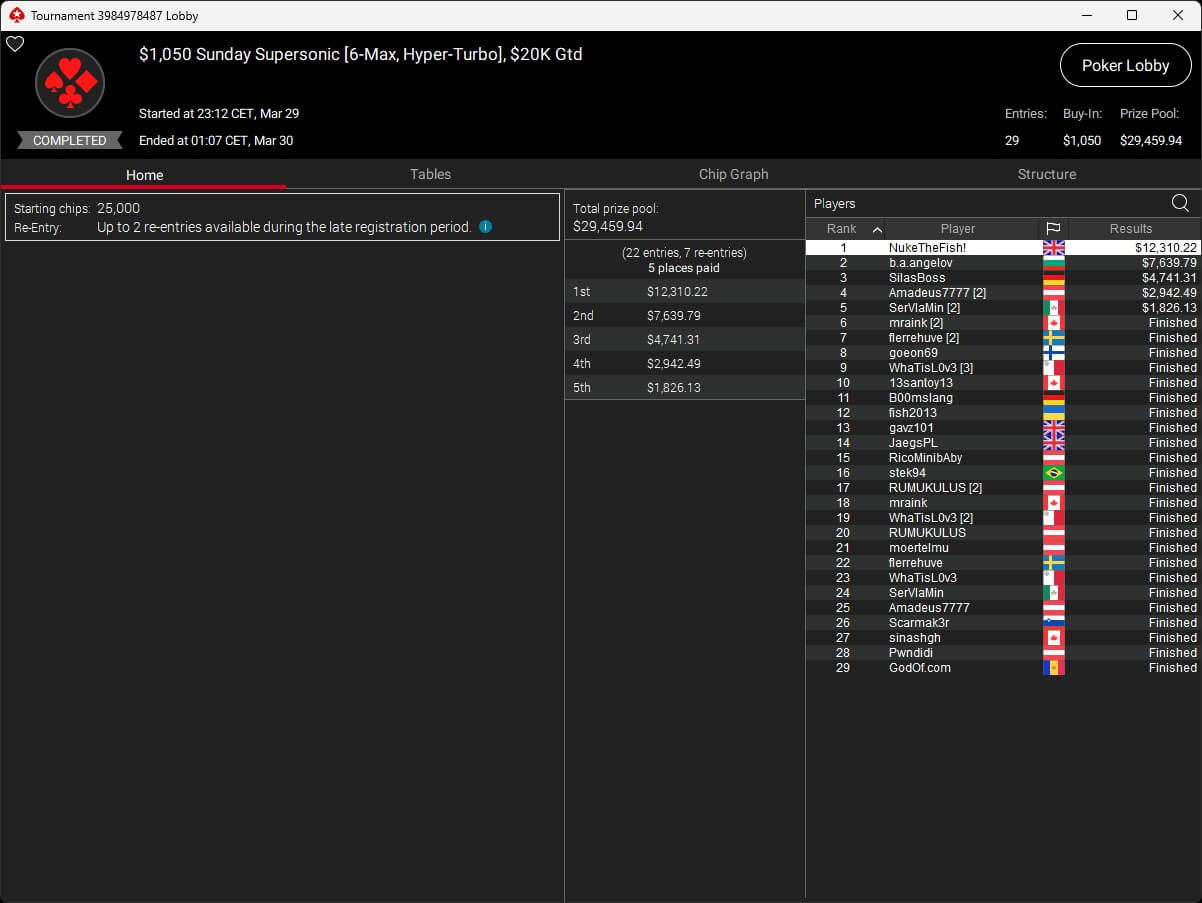Click the heart favorite icon
1202x903 pixels.
tap(15, 44)
